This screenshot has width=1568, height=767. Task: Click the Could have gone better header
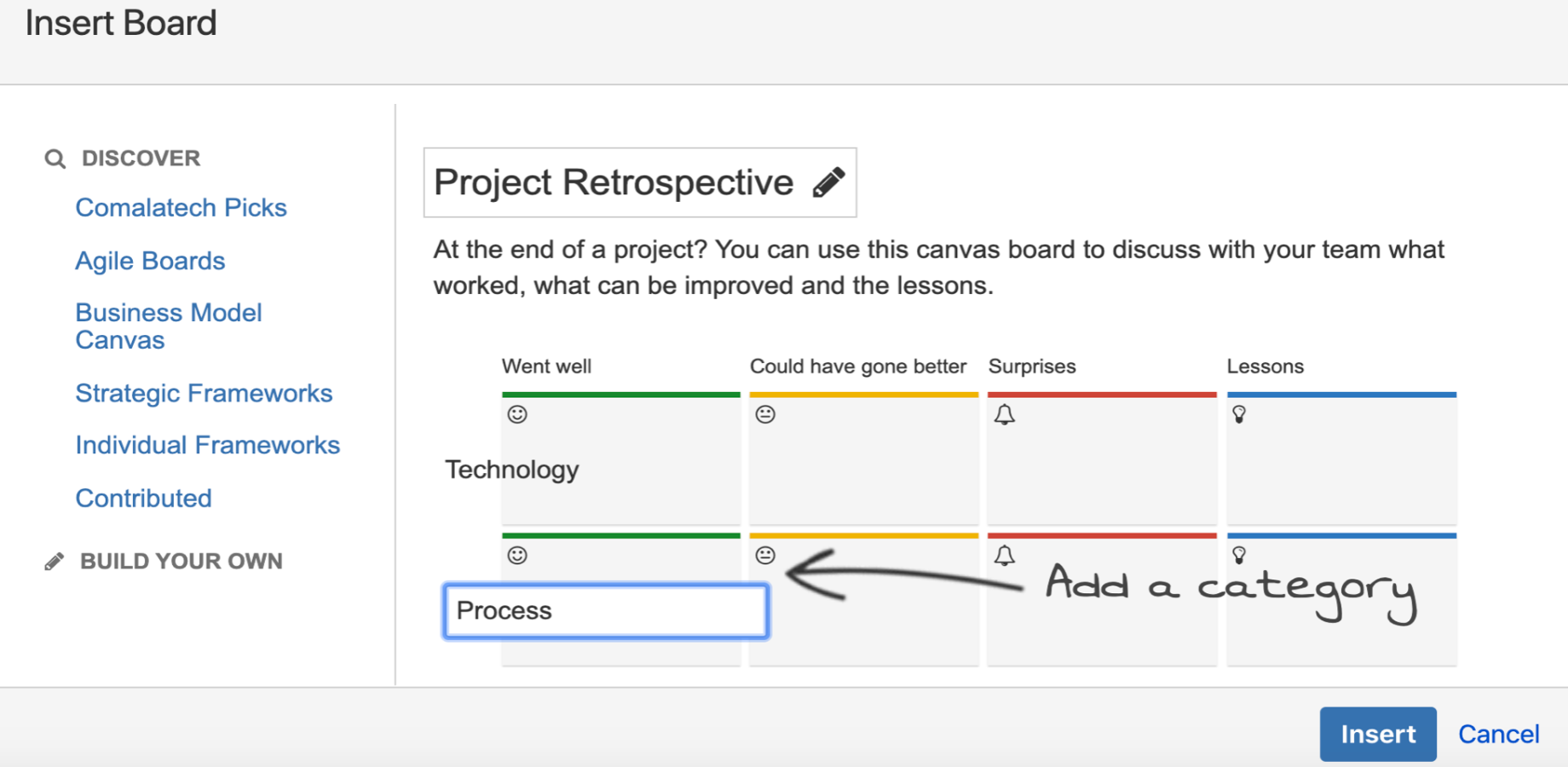pyautogui.click(x=858, y=366)
